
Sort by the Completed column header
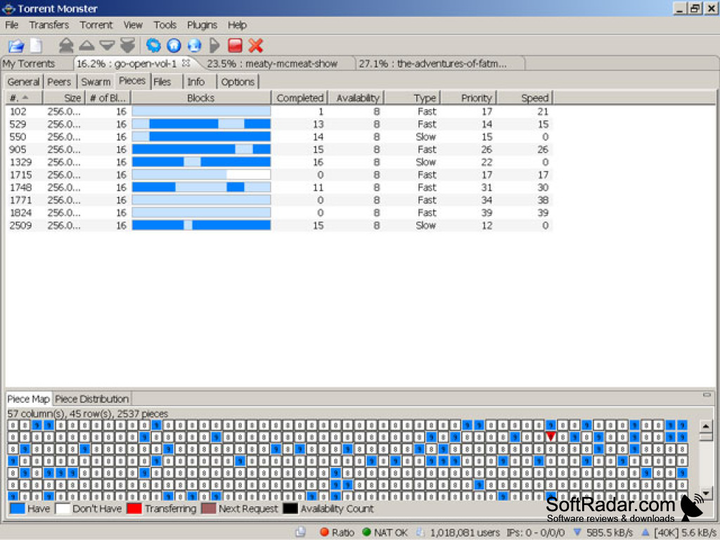point(299,98)
